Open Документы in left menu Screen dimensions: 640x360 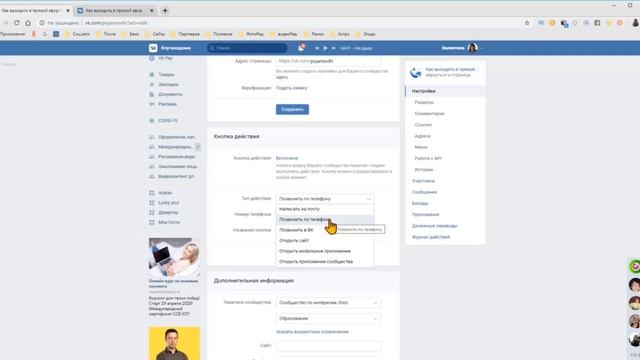point(170,94)
